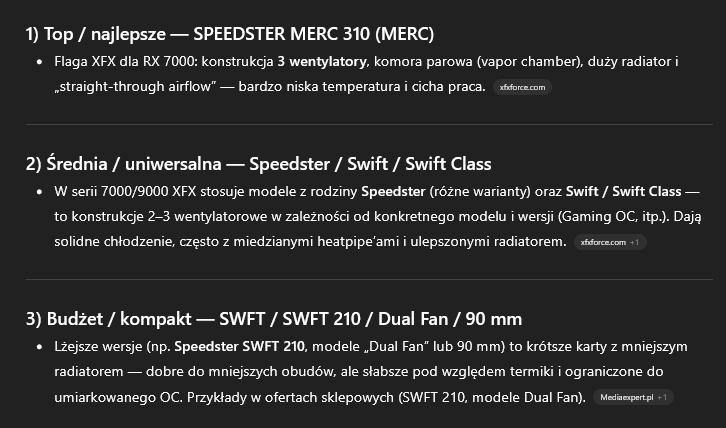Click the +1 counter beside Mediaexpert.pl
726x428 pixels.
pos(663,398)
